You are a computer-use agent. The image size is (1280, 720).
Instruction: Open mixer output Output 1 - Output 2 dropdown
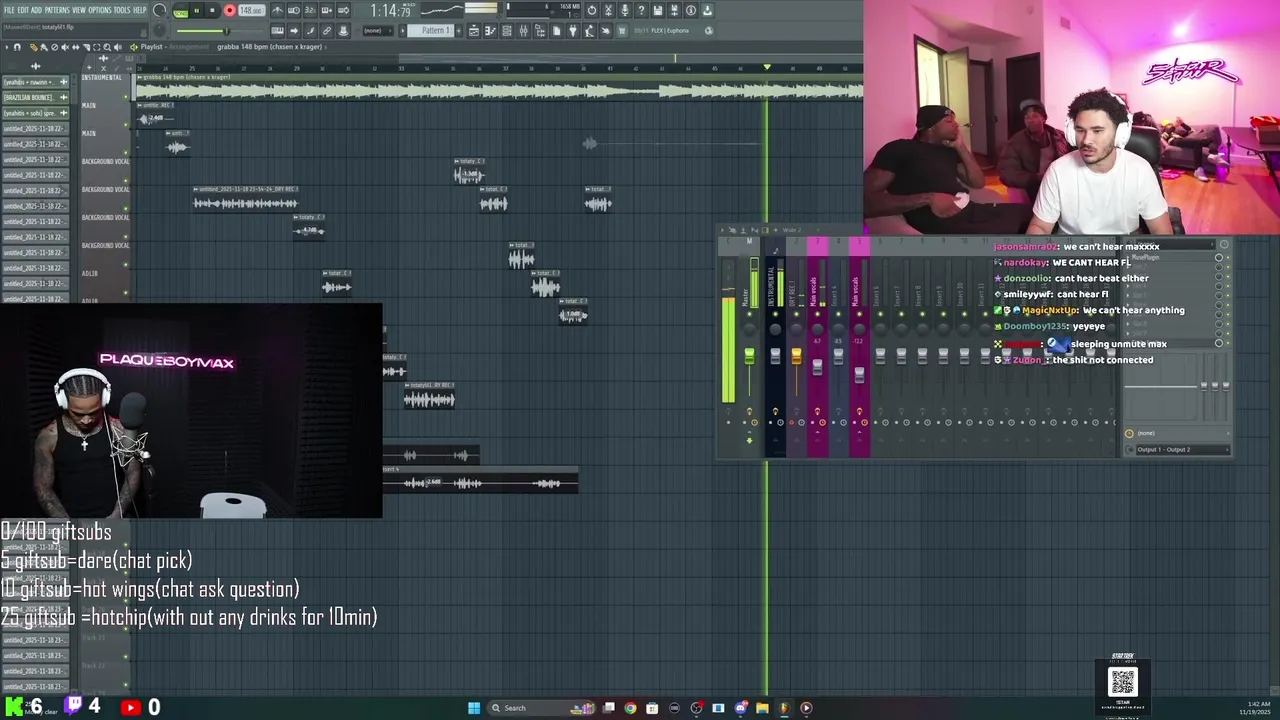[x=1183, y=449]
